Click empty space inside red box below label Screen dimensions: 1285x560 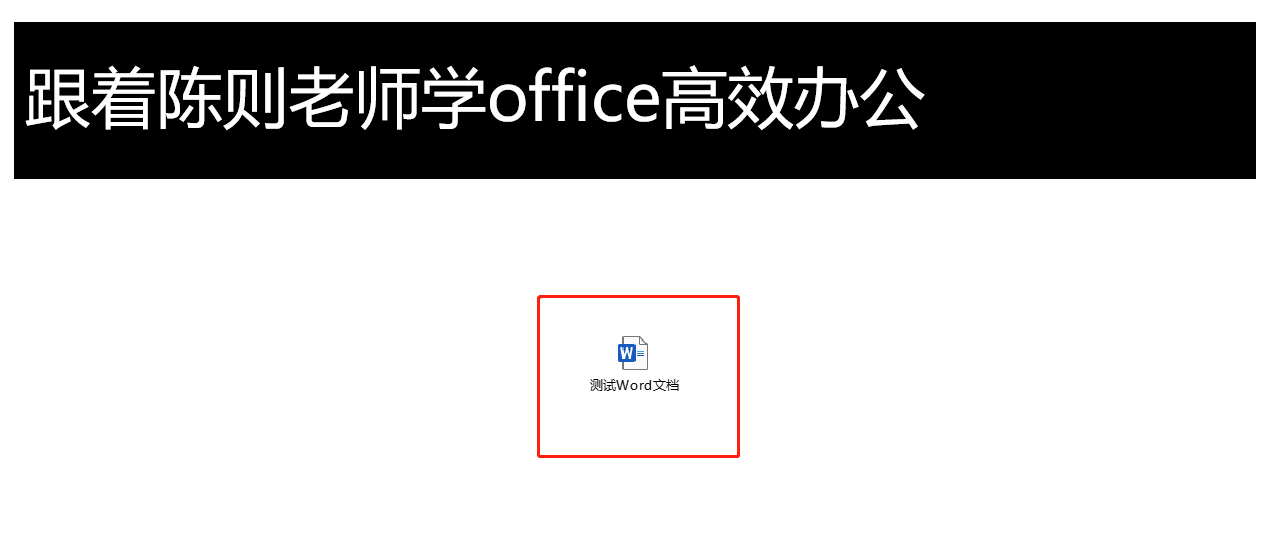(638, 425)
